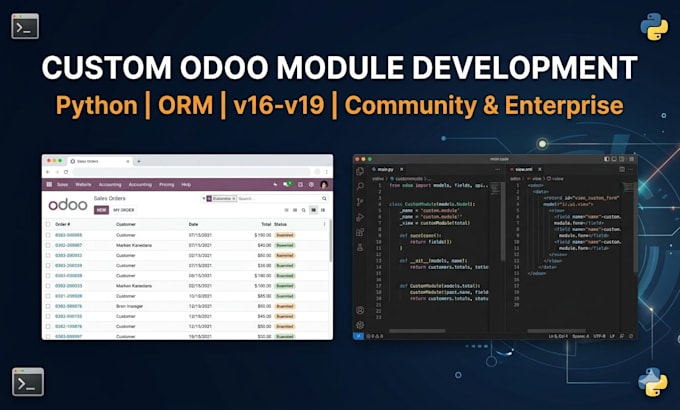Click the Odoo Search... input field
Viewport: 680px width, 410px height.
278,198
